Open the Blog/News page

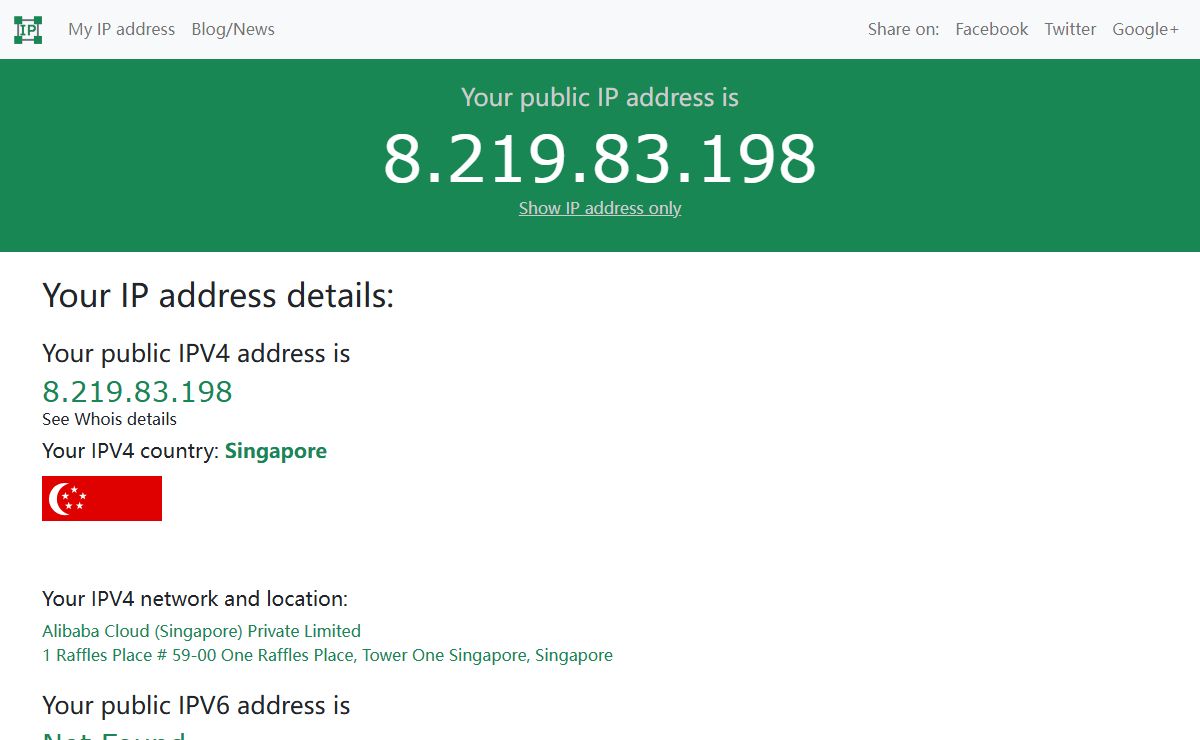(233, 29)
